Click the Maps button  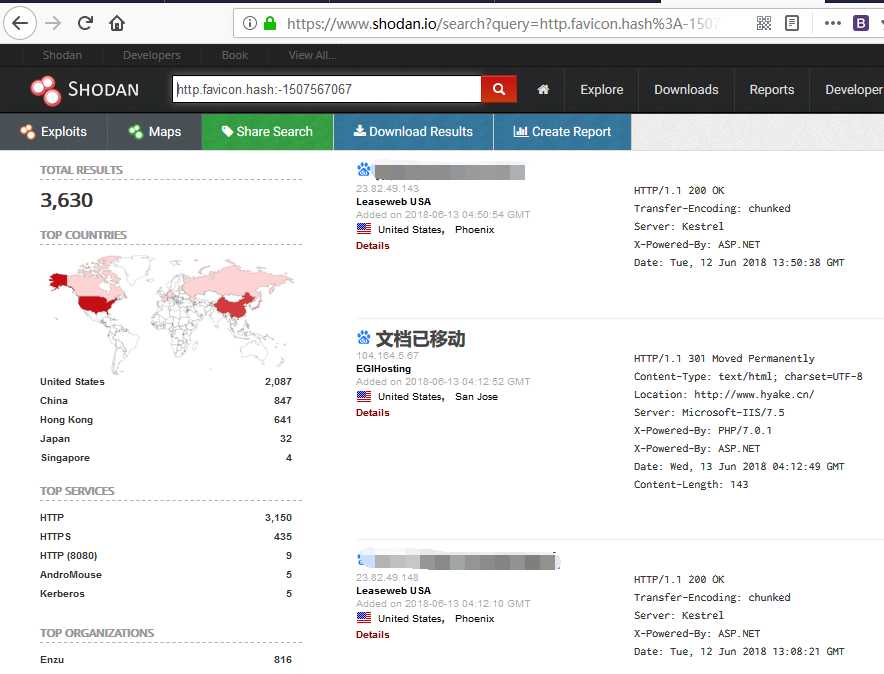(x=154, y=132)
